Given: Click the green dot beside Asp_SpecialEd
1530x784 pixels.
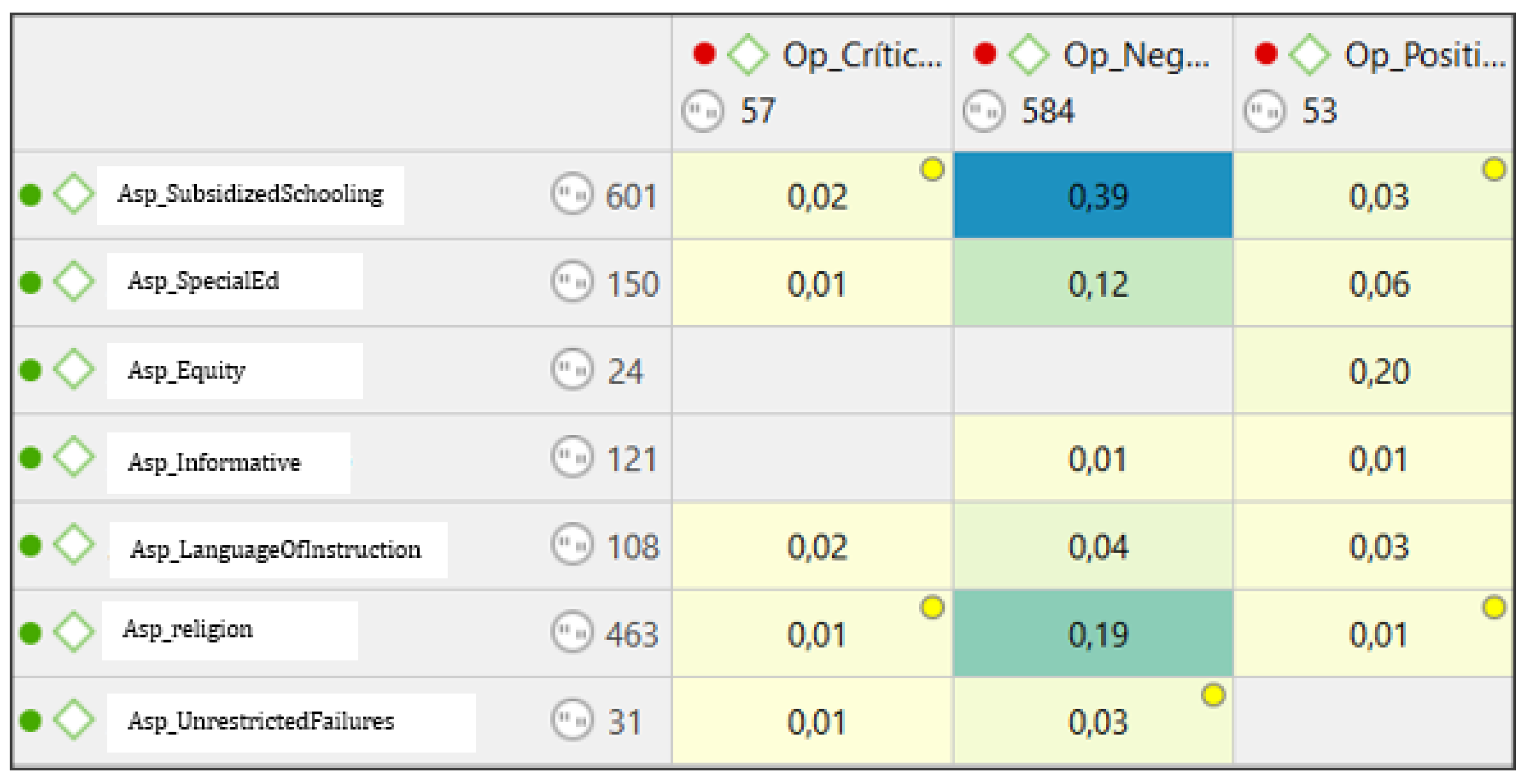Looking at the screenshot, I should point(30,282).
